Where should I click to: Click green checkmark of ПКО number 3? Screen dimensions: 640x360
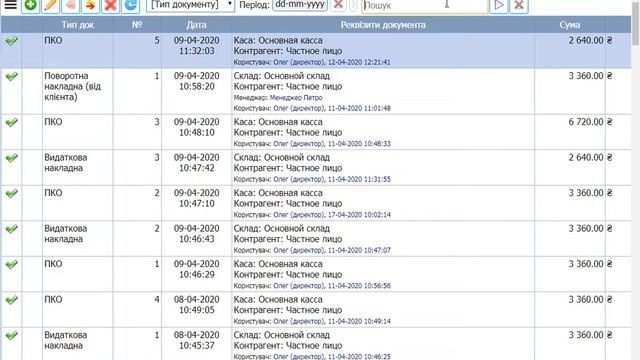click(12, 122)
